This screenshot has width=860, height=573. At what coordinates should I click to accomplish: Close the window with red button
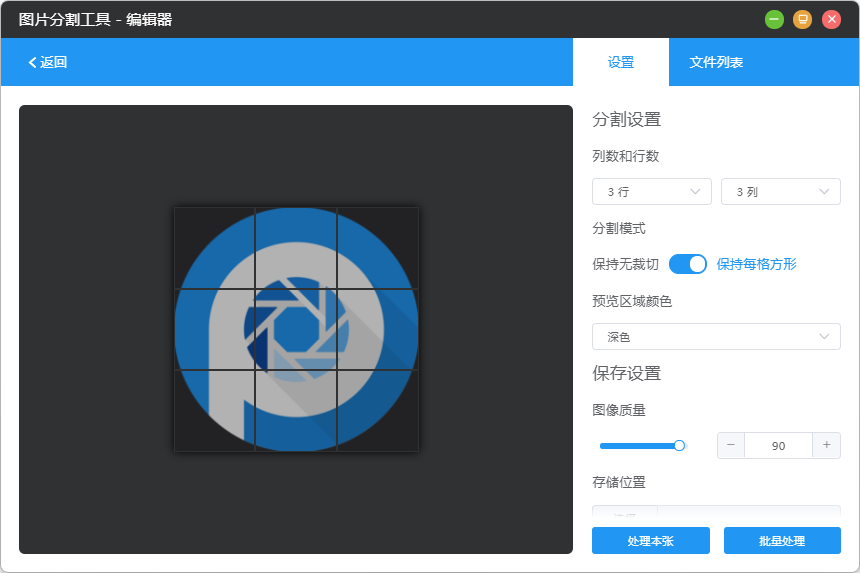(831, 20)
